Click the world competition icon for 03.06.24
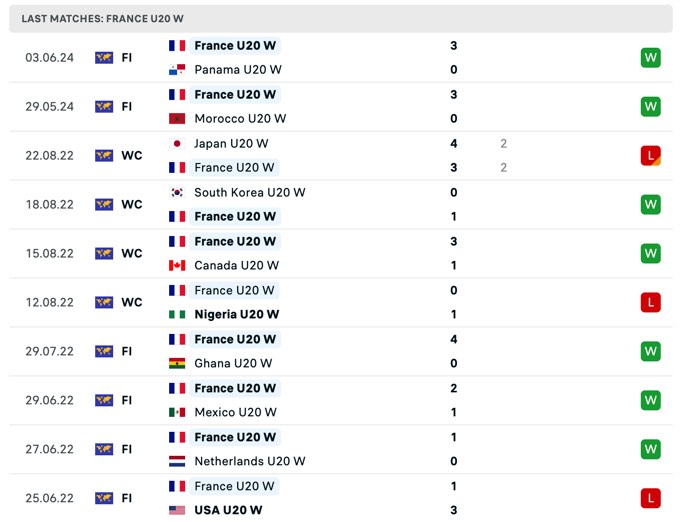This screenshot has height=522, width=684. pyautogui.click(x=104, y=58)
